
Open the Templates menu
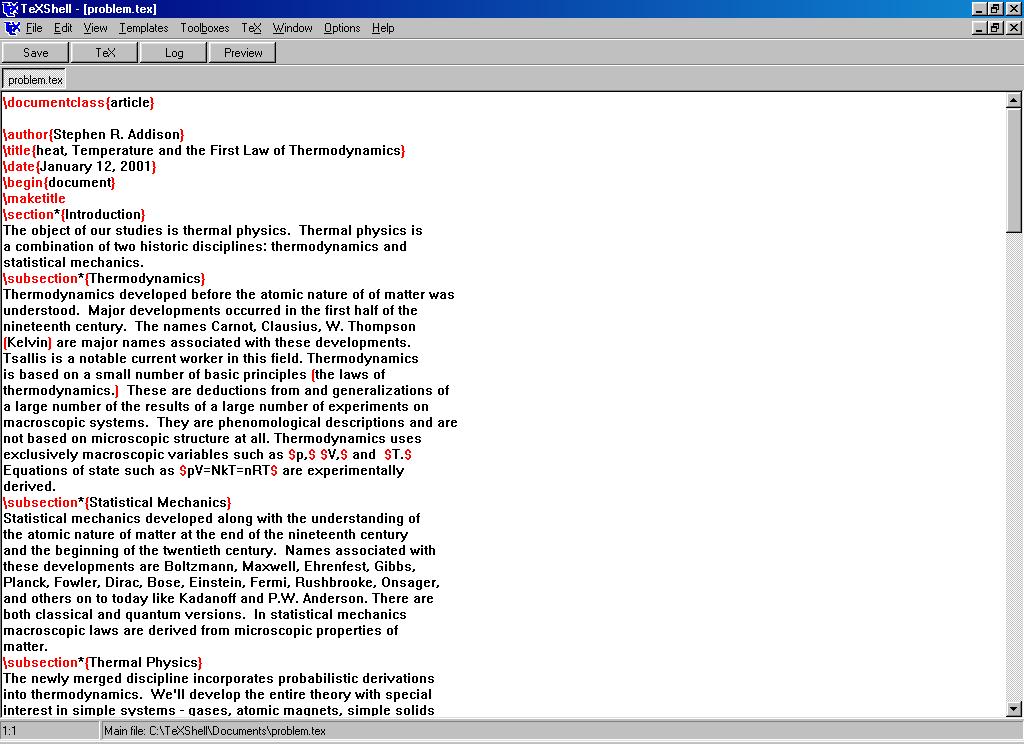143,28
